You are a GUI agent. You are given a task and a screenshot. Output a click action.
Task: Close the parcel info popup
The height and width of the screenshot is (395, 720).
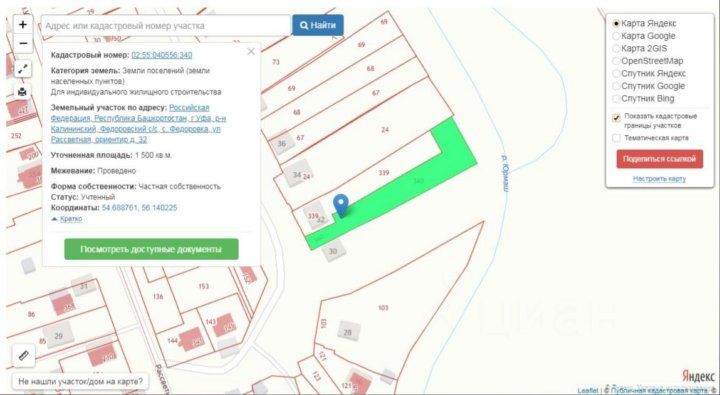[x=251, y=51]
